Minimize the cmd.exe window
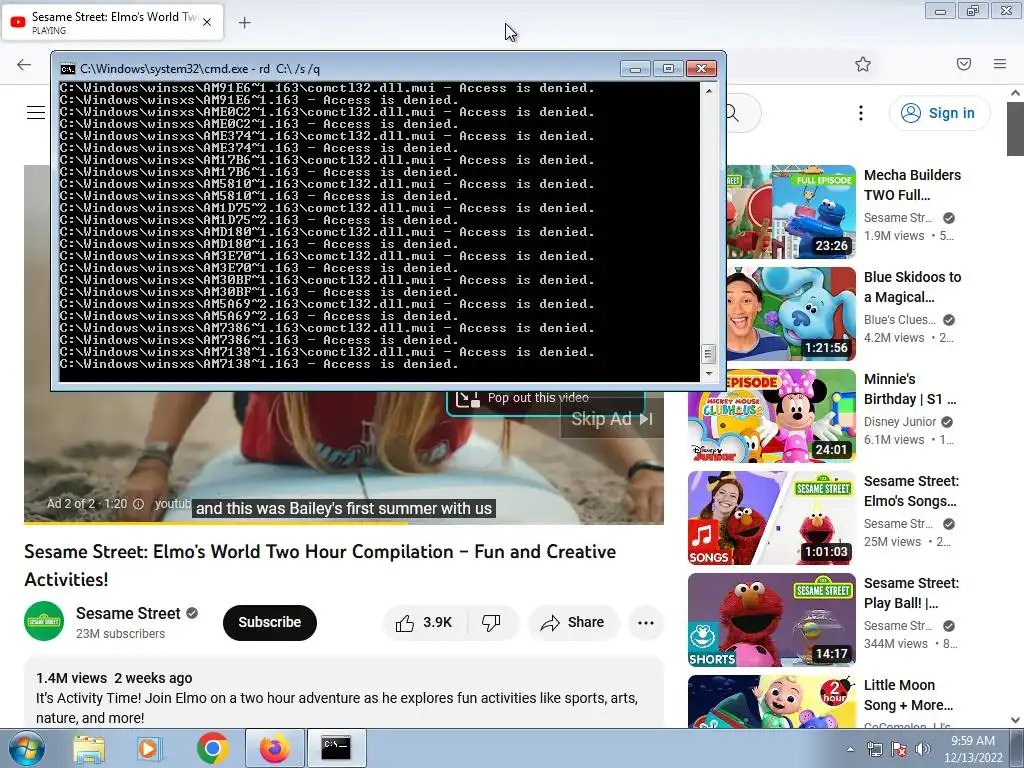This screenshot has width=1024, height=768. pyautogui.click(x=635, y=69)
